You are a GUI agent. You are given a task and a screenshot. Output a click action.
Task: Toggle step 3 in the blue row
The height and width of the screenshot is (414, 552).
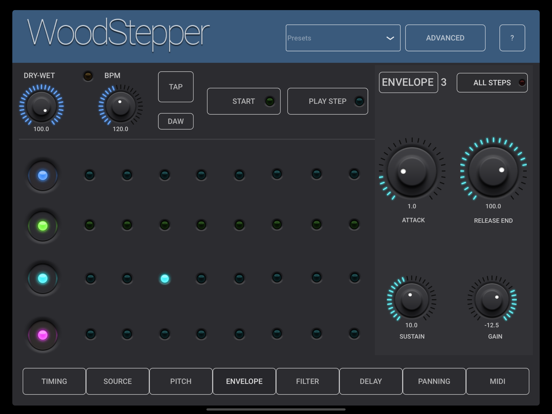coord(164,175)
